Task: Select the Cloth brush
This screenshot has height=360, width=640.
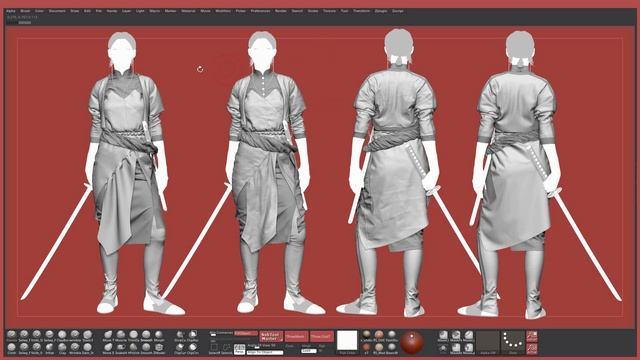Action: coord(11,348)
